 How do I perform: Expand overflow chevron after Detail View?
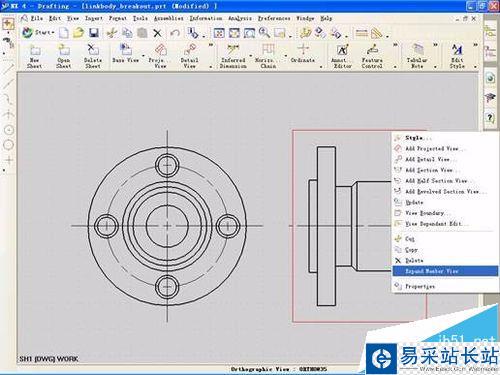(x=210, y=45)
